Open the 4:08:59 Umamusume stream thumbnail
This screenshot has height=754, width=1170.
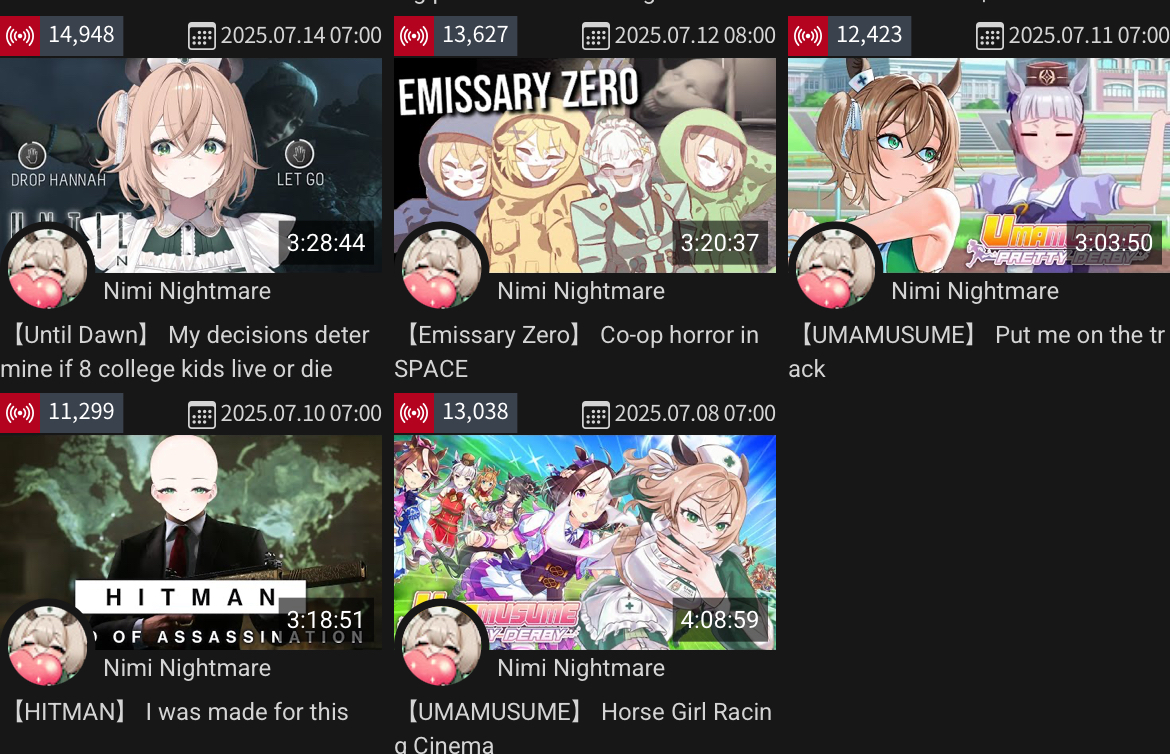pos(585,542)
